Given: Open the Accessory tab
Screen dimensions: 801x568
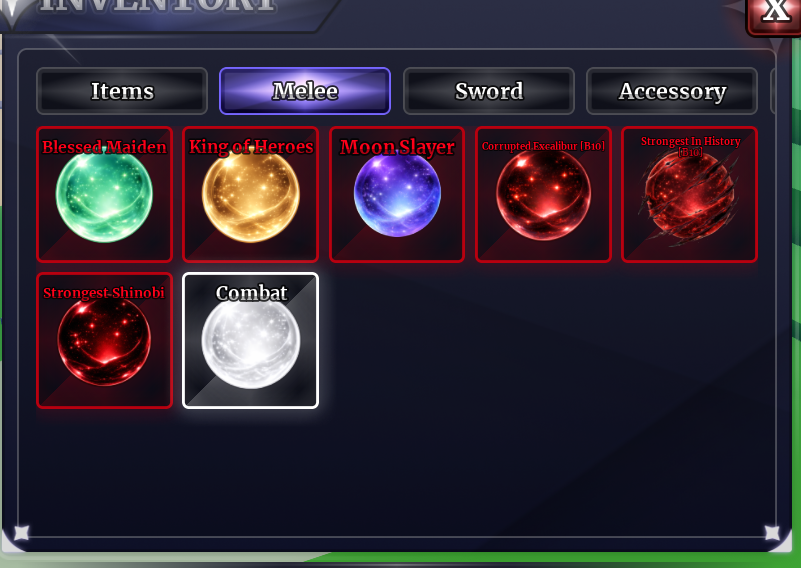Looking at the screenshot, I should pos(672,91).
